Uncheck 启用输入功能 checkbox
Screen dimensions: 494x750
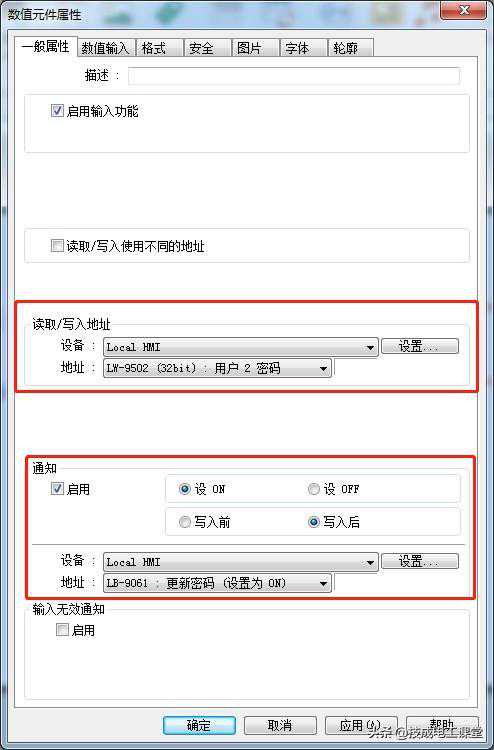pos(57,111)
